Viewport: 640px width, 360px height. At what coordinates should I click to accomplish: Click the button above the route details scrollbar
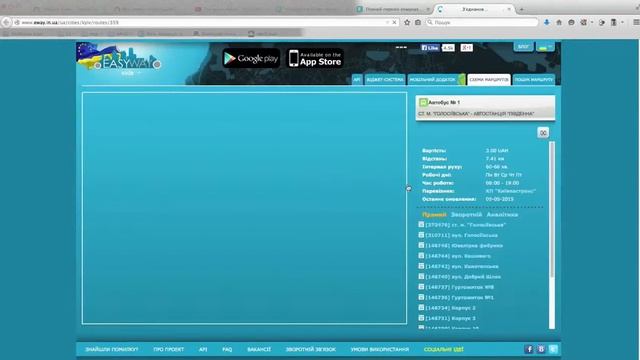(543, 133)
